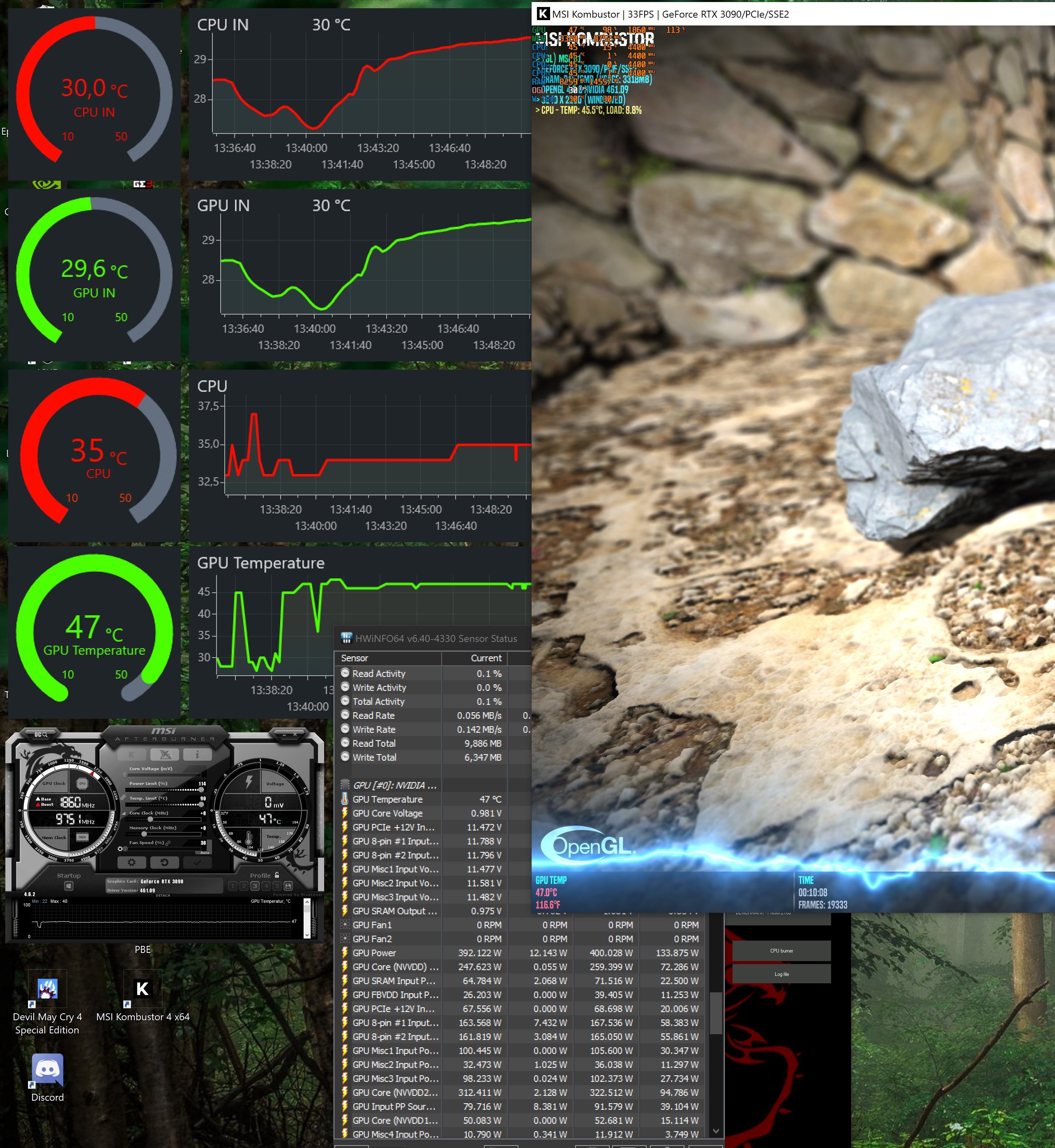1055x1148 pixels.
Task: Click the Afterburner jet logo button
Action: (x=165, y=755)
